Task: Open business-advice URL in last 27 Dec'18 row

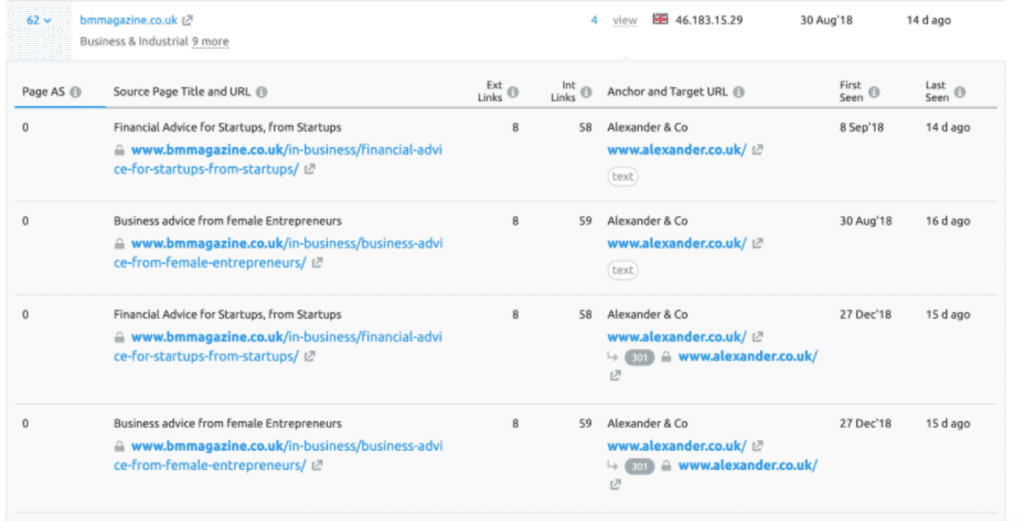Action: coord(278,455)
